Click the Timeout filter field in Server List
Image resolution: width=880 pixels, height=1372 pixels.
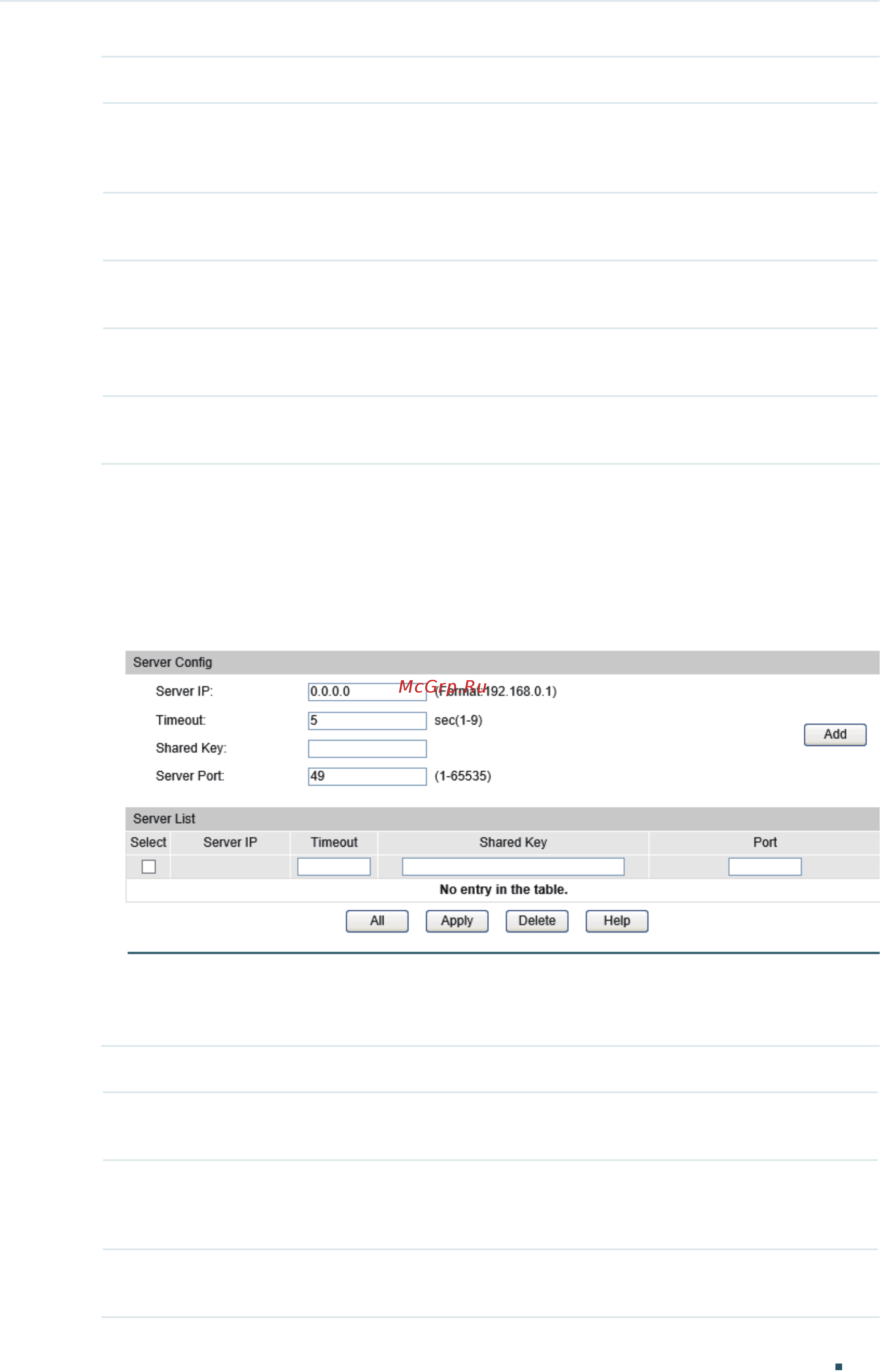pos(334,867)
